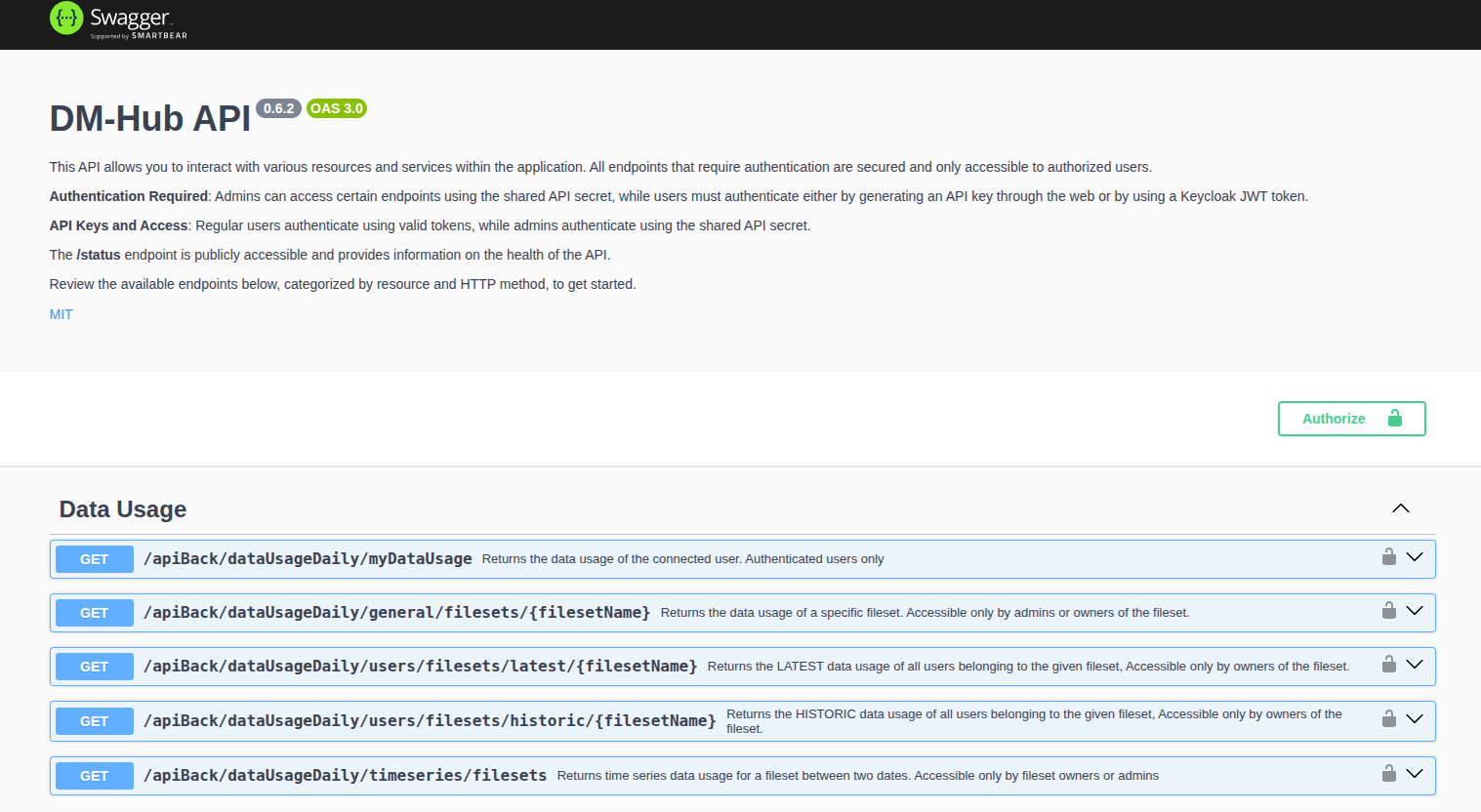
Task: Expand the users/filesets/latest endpoint chevron
Action: click(1415, 665)
